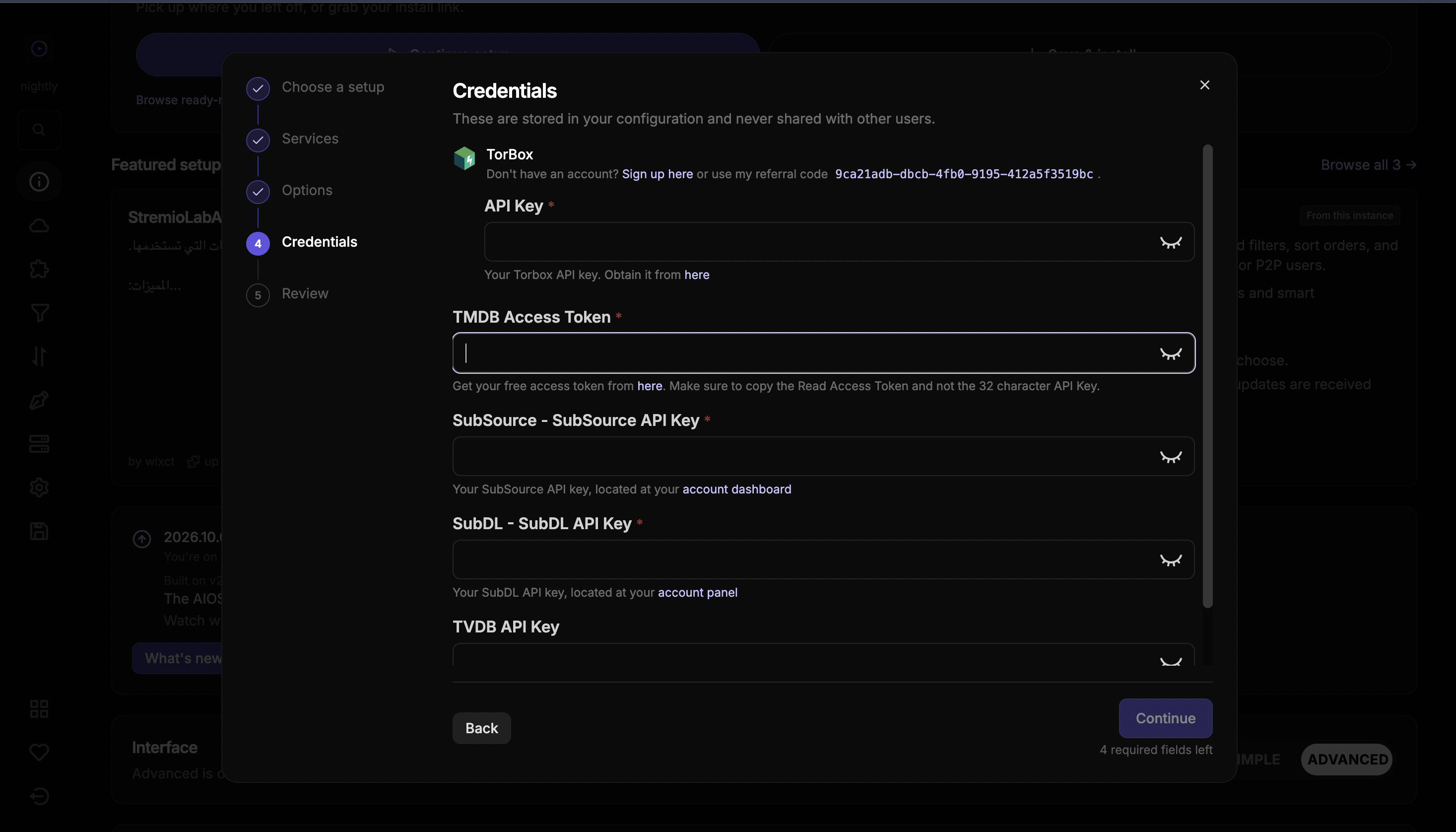Open the up-down arrows sorting sidebar icon
Image resolution: width=1456 pixels, height=832 pixels.
point(39,356)
